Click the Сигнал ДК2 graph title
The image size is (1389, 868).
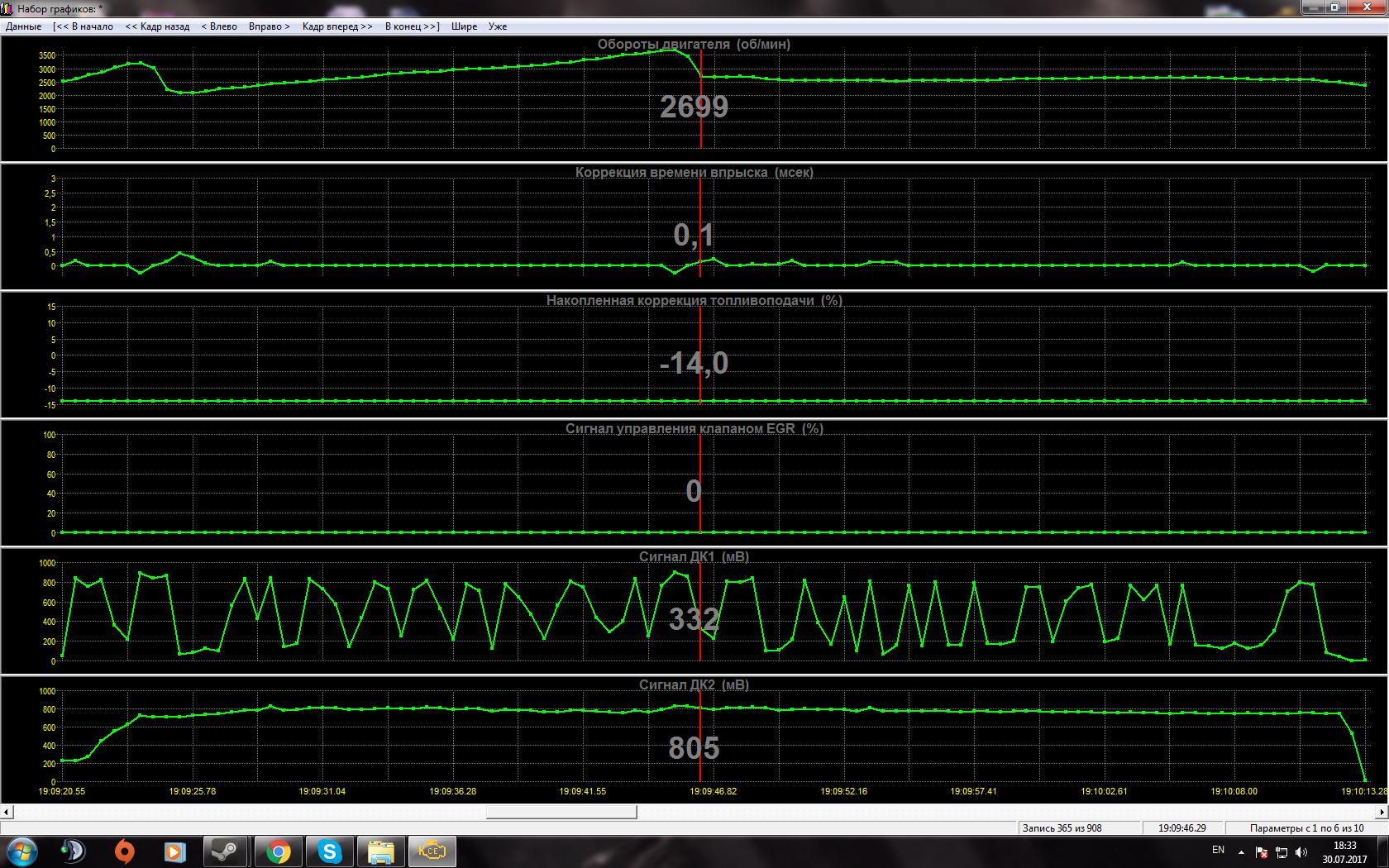694,684
